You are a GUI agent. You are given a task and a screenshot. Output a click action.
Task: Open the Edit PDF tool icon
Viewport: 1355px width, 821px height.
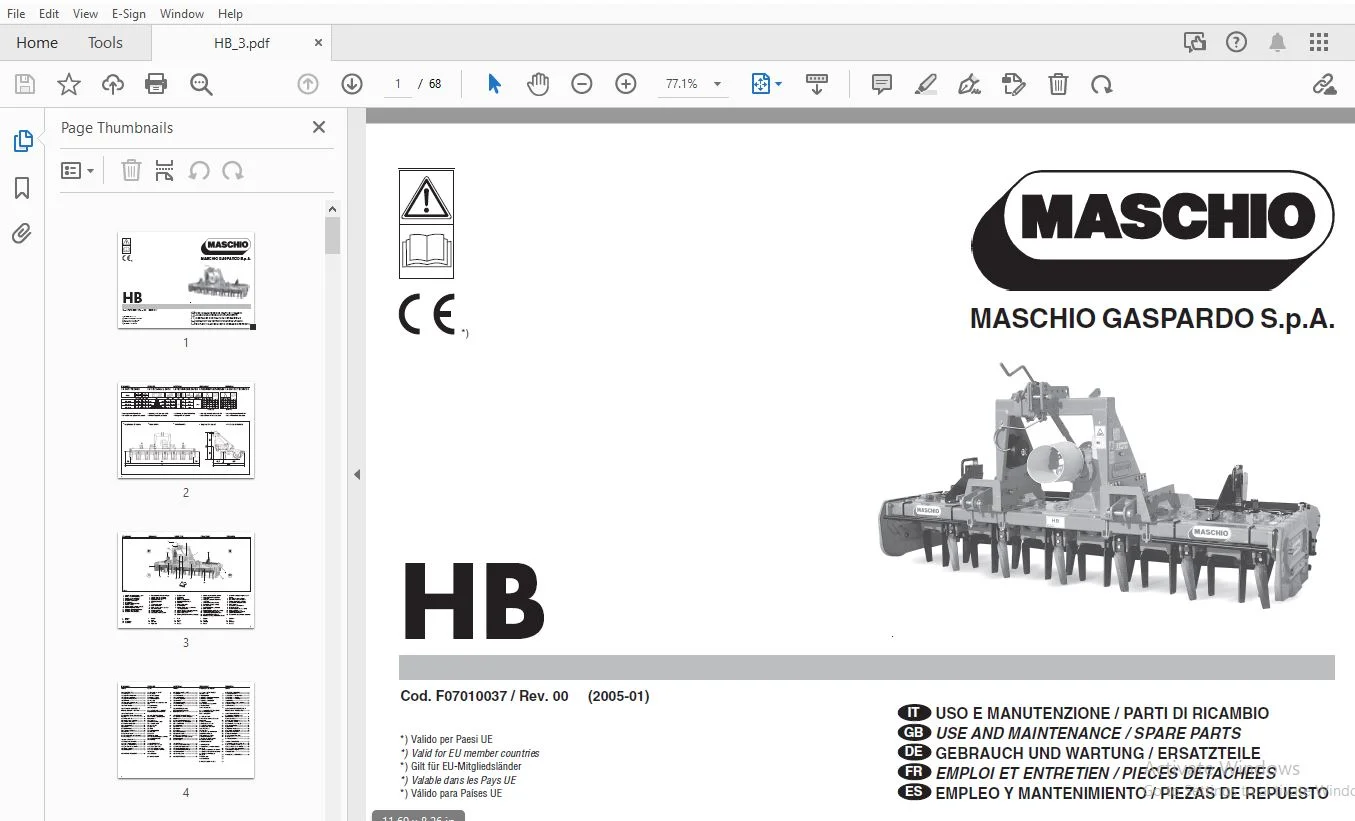(1014, 84)
